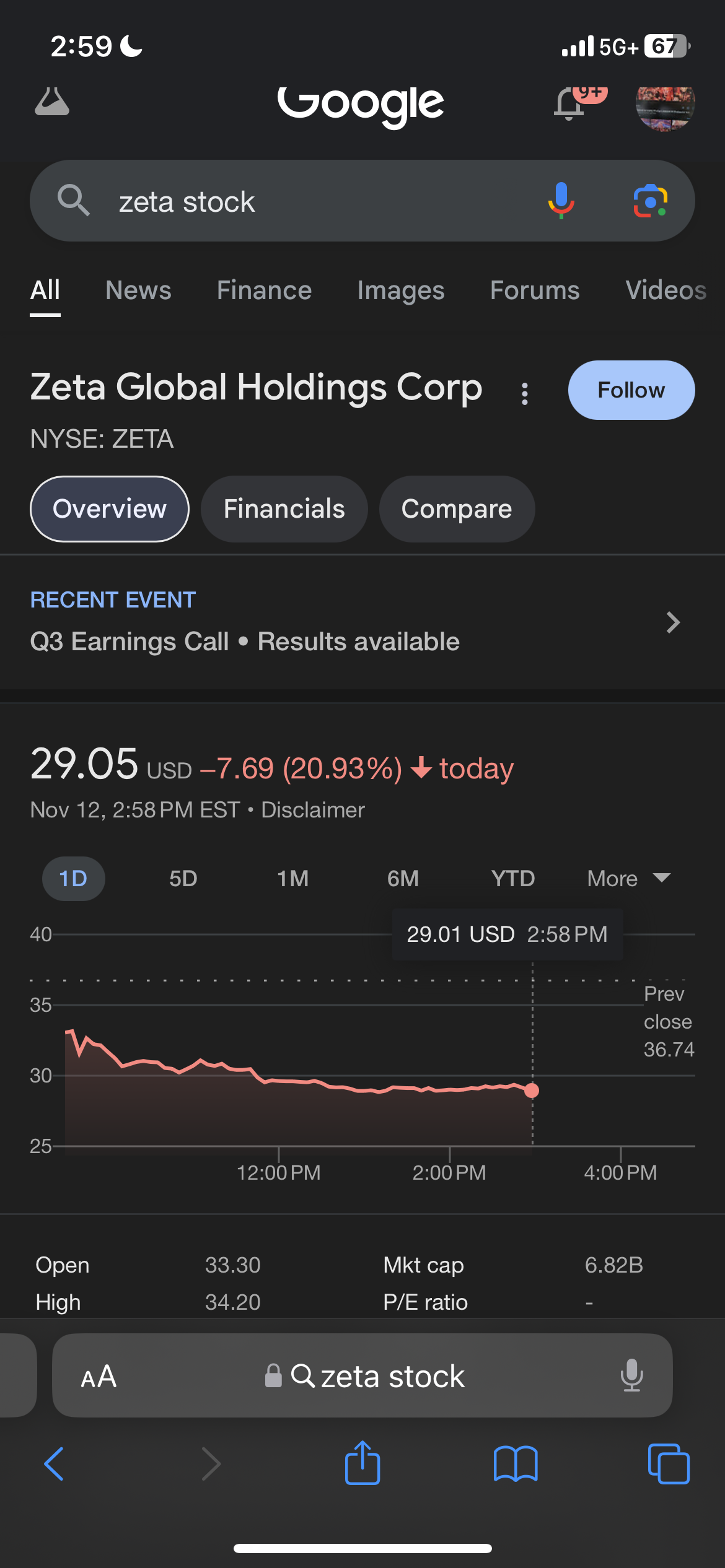Open 'Q3 Earnings Call • Results available'
Screen dimensions: 725x1568
245,642
